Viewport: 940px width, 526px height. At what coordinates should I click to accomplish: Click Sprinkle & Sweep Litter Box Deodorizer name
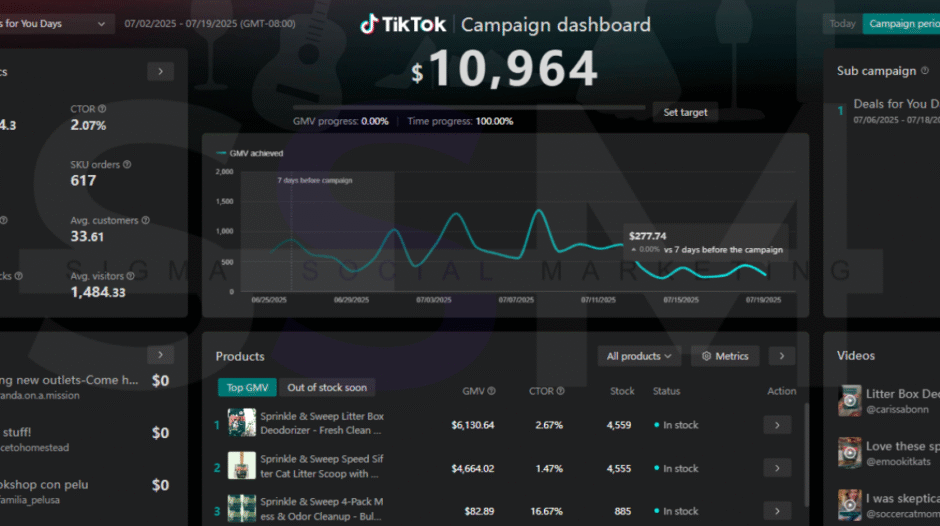tap(322, 423)
